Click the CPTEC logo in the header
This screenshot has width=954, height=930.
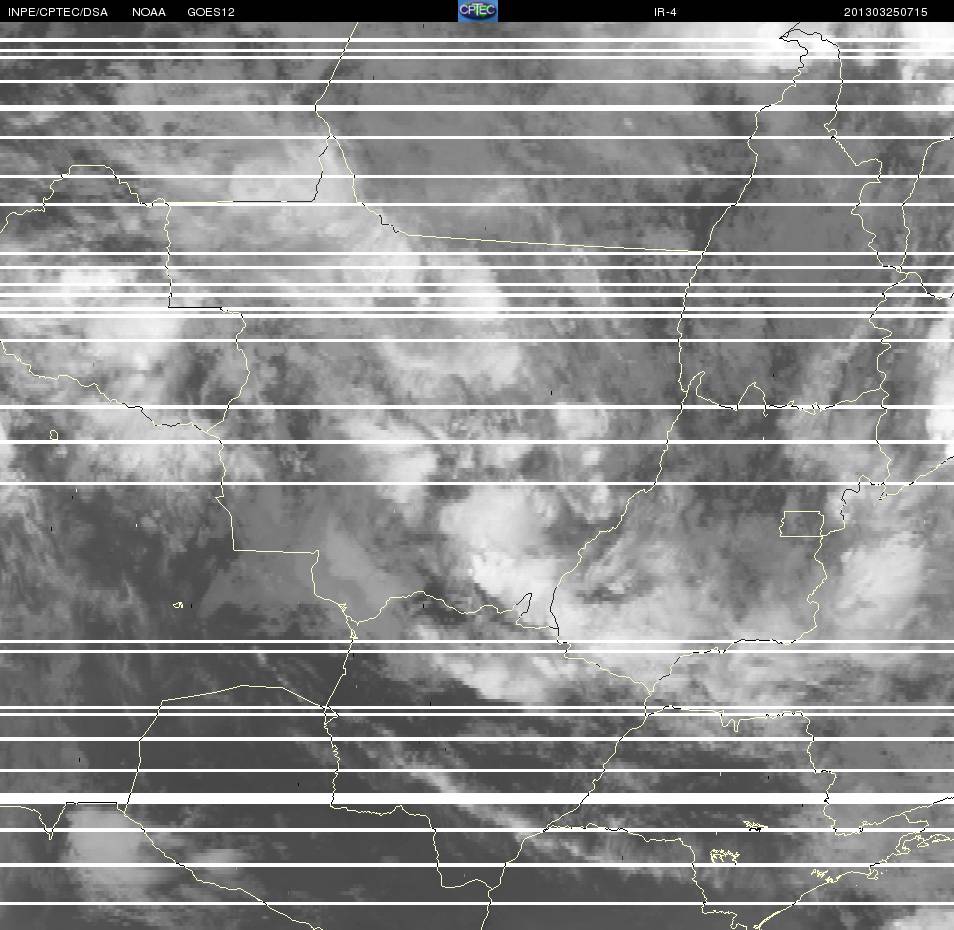click(x=478, y=11)
